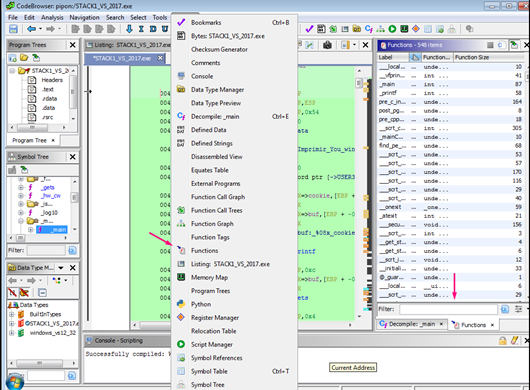Click the Program Tree tab

(x=33, y=140)
